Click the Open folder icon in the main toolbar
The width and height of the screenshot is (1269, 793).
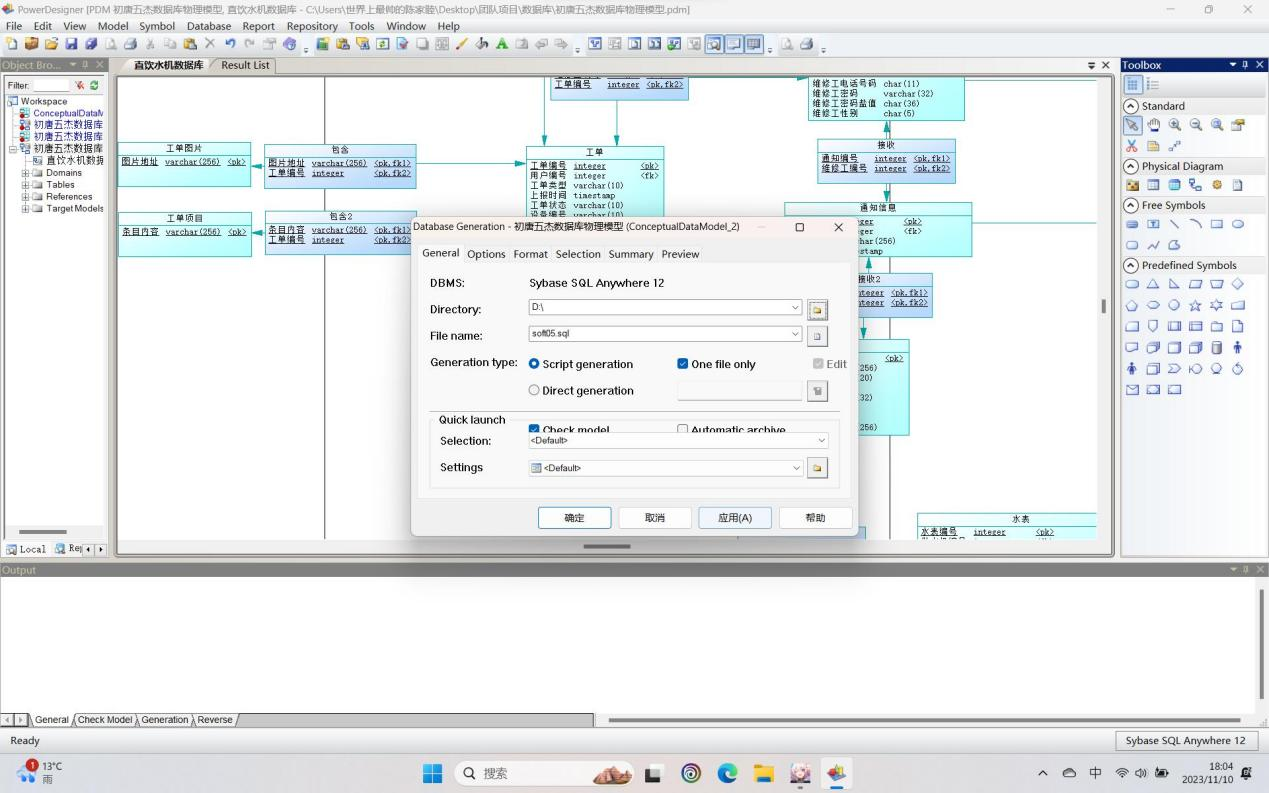(51, 44)
